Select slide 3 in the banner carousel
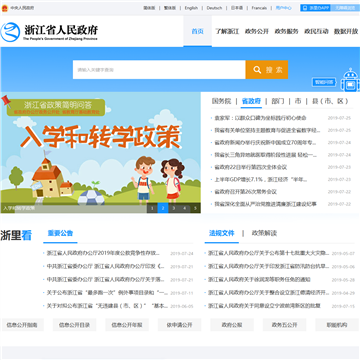This screenshot has height=360, width=360. 174,208
